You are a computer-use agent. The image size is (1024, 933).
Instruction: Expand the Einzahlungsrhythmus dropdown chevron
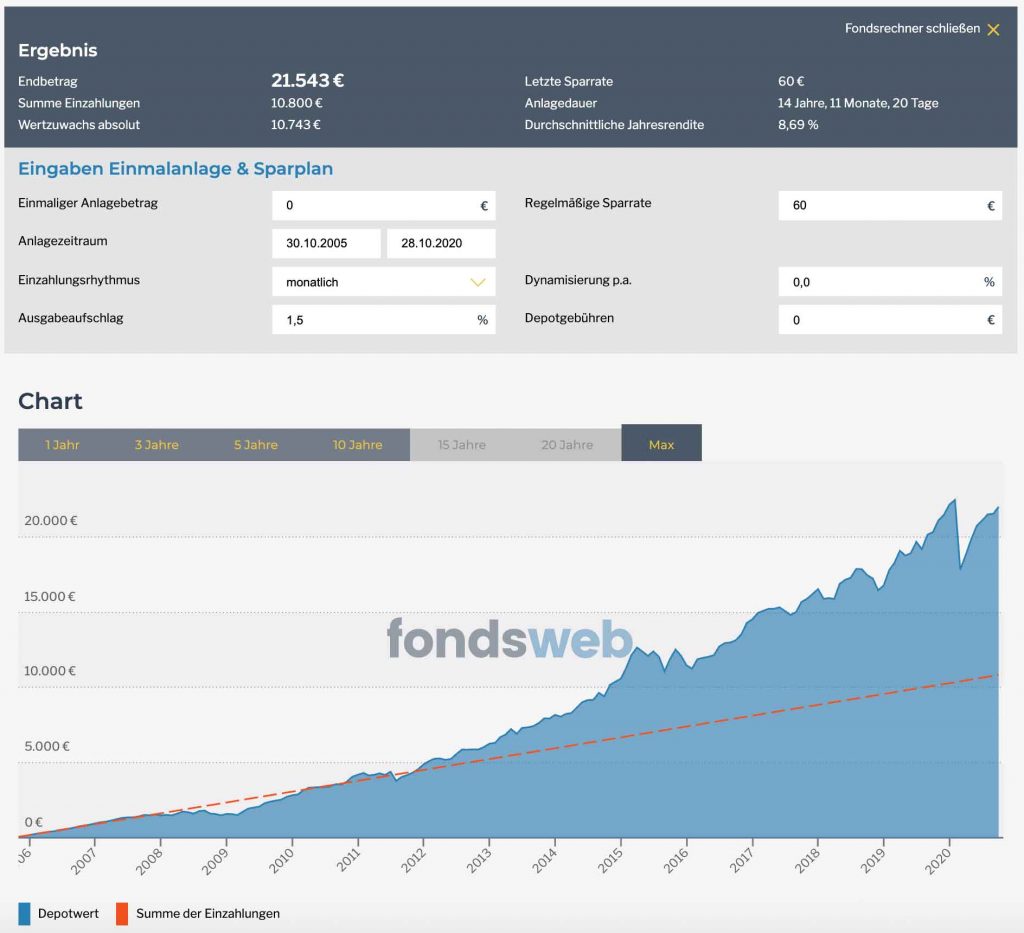coord(478,282)
